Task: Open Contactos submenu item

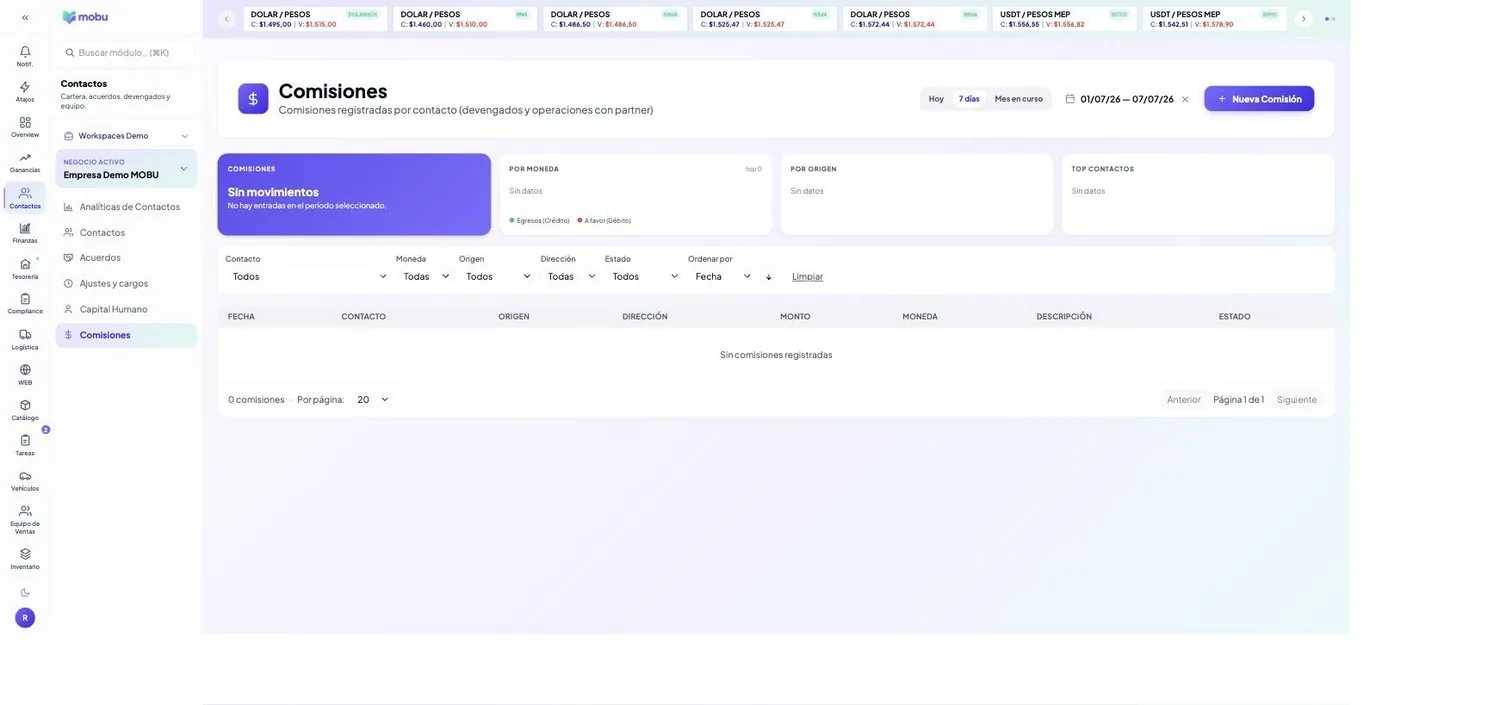Action: [x=126, y=232]
